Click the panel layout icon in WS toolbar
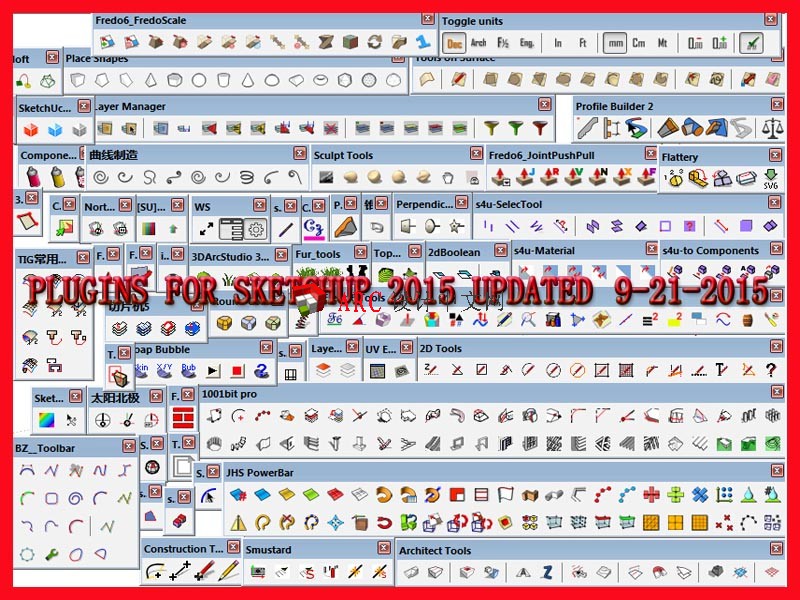 click(x=231, y=229)
